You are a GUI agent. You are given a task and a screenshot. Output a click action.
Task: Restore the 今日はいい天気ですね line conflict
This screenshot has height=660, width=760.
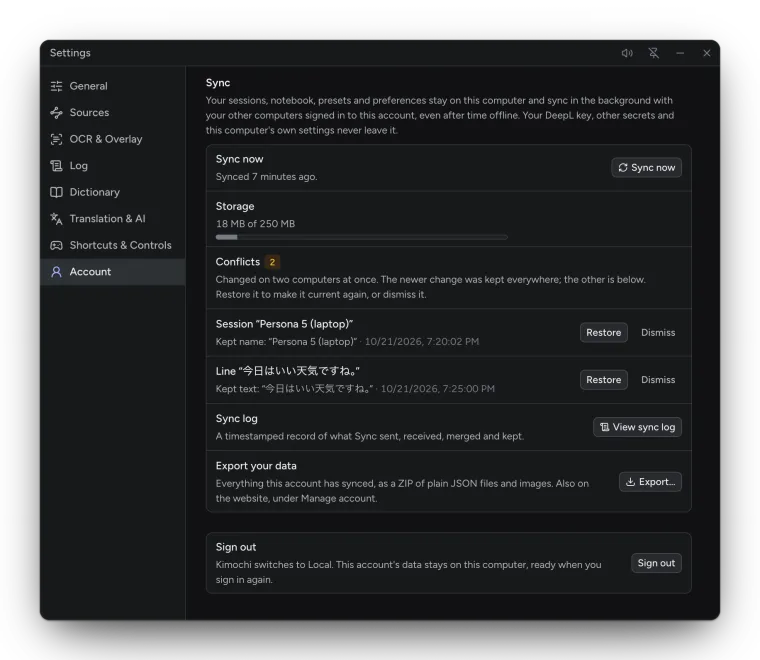[603, 380]
